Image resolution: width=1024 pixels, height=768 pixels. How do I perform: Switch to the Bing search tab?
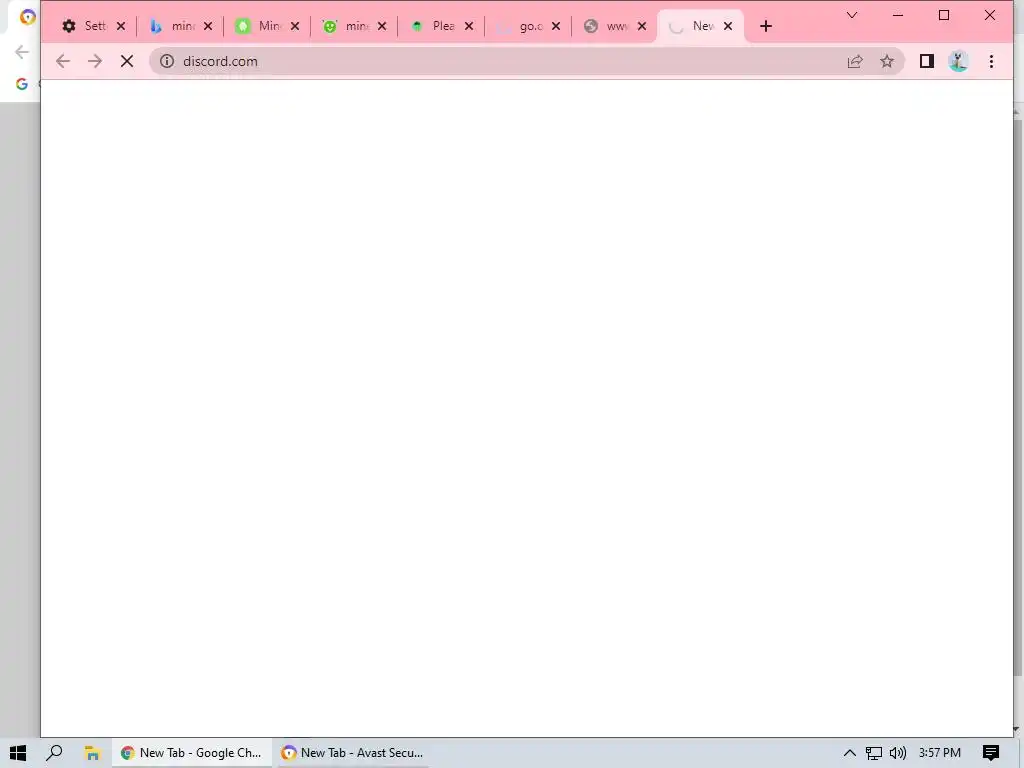click(x=172, y=26)
